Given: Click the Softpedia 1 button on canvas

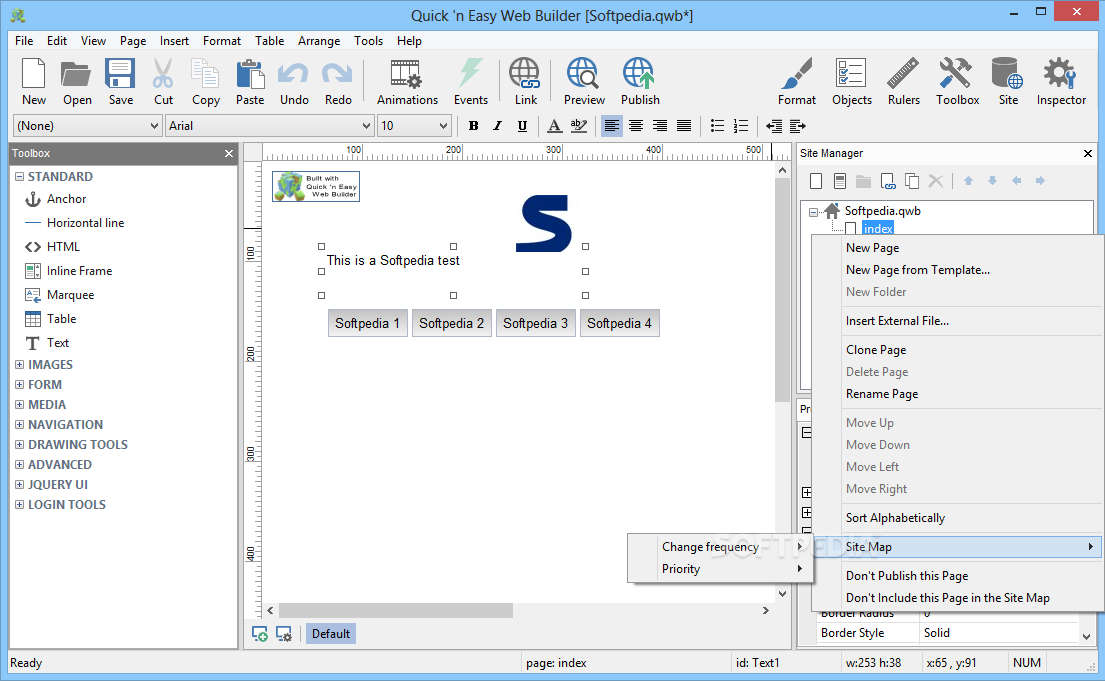Looking at the screenshot, I should point(367,324).
